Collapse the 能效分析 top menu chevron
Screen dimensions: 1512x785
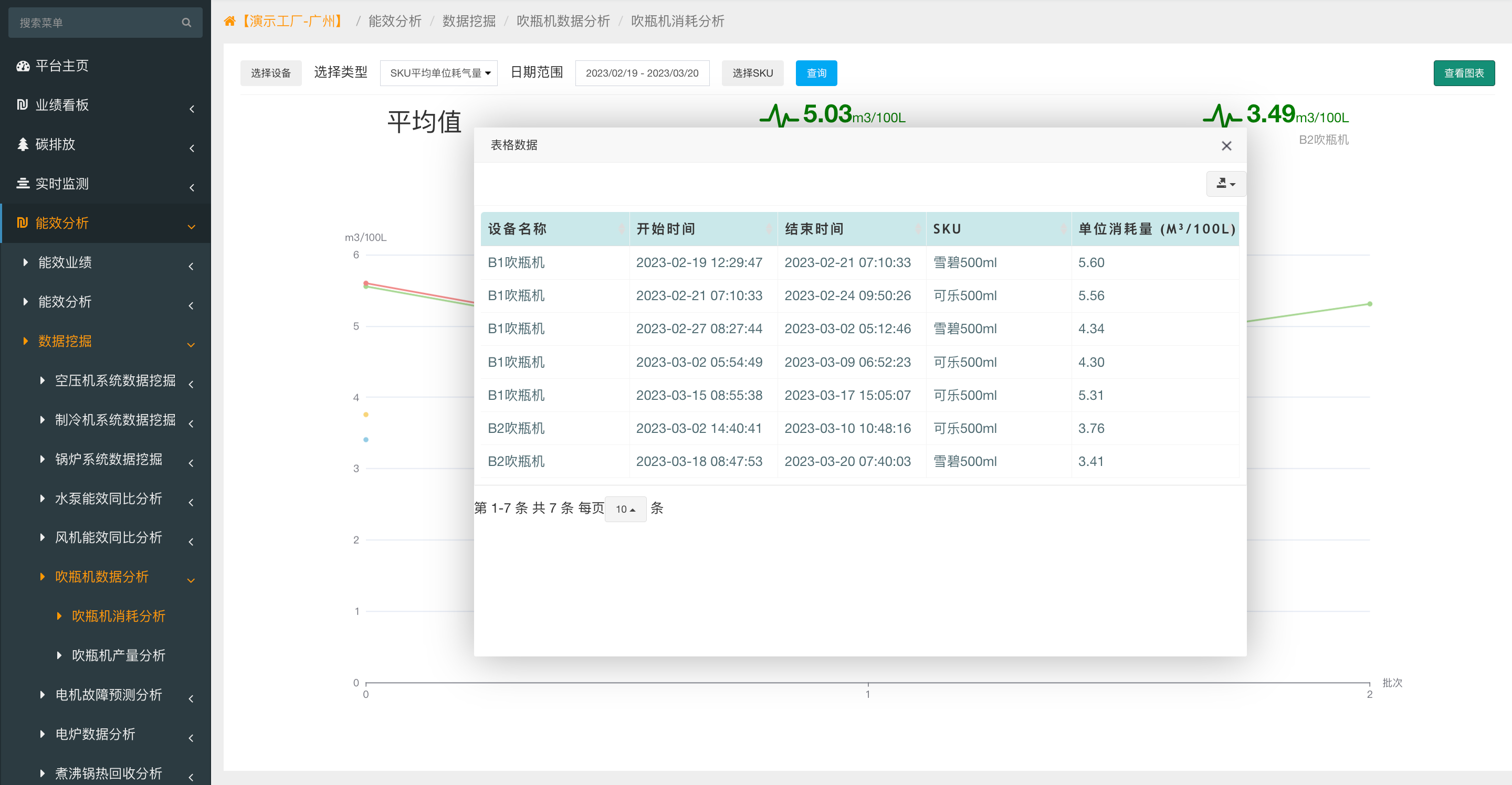coord(191,227)
